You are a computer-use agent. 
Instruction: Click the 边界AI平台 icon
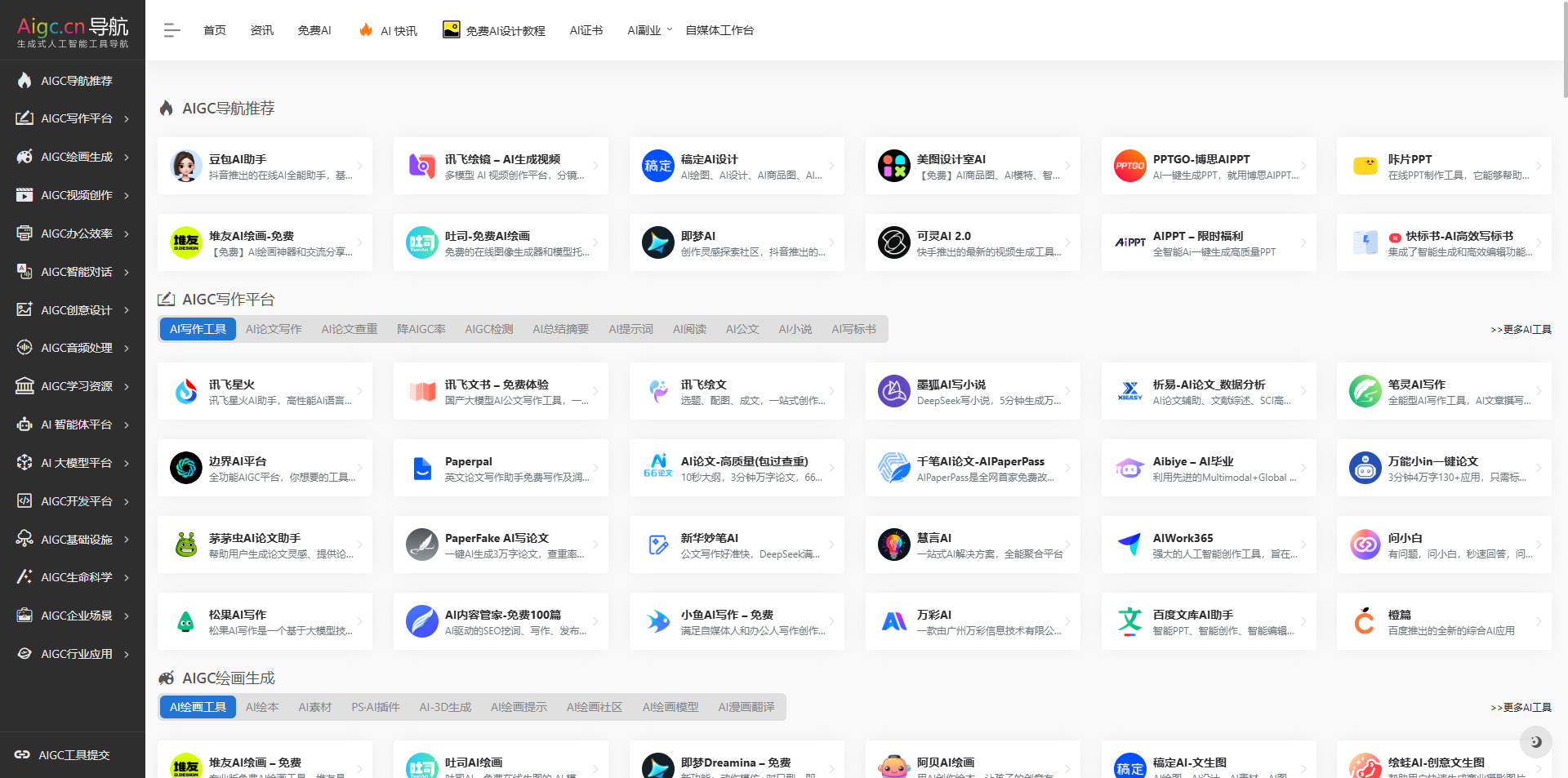point(186,468)
